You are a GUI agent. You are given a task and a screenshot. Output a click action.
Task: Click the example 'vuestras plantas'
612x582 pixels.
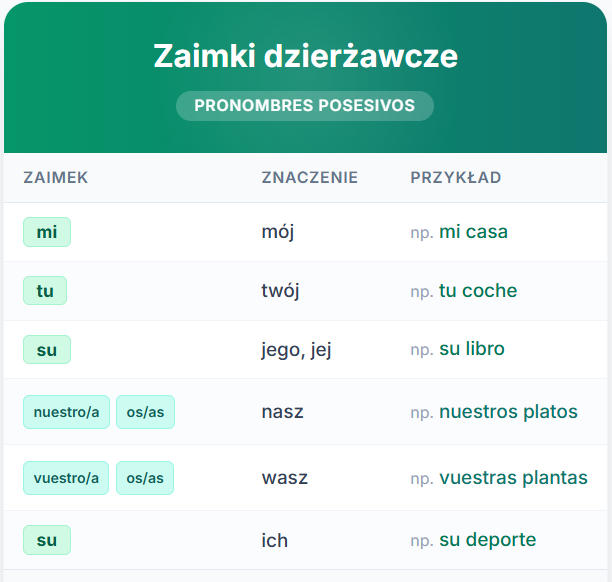pyautogui.click(x=514, y=478)
